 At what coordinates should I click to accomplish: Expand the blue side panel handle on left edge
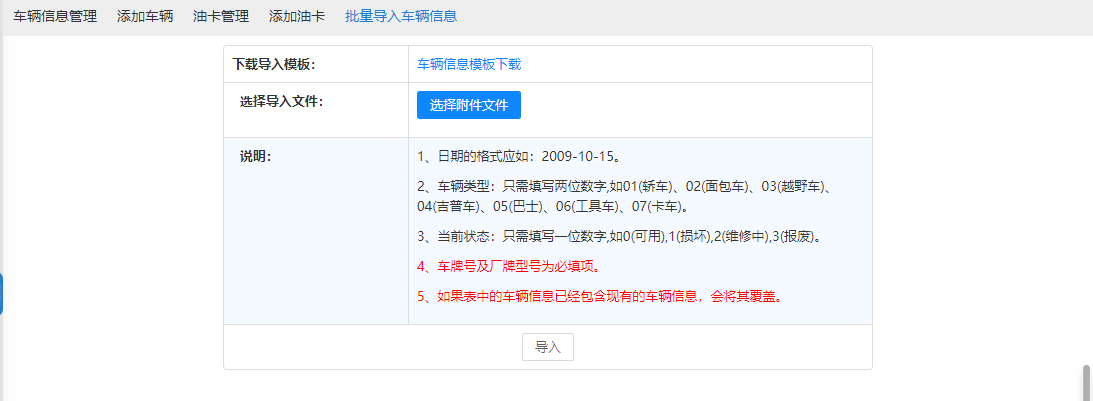coord(2,293)
